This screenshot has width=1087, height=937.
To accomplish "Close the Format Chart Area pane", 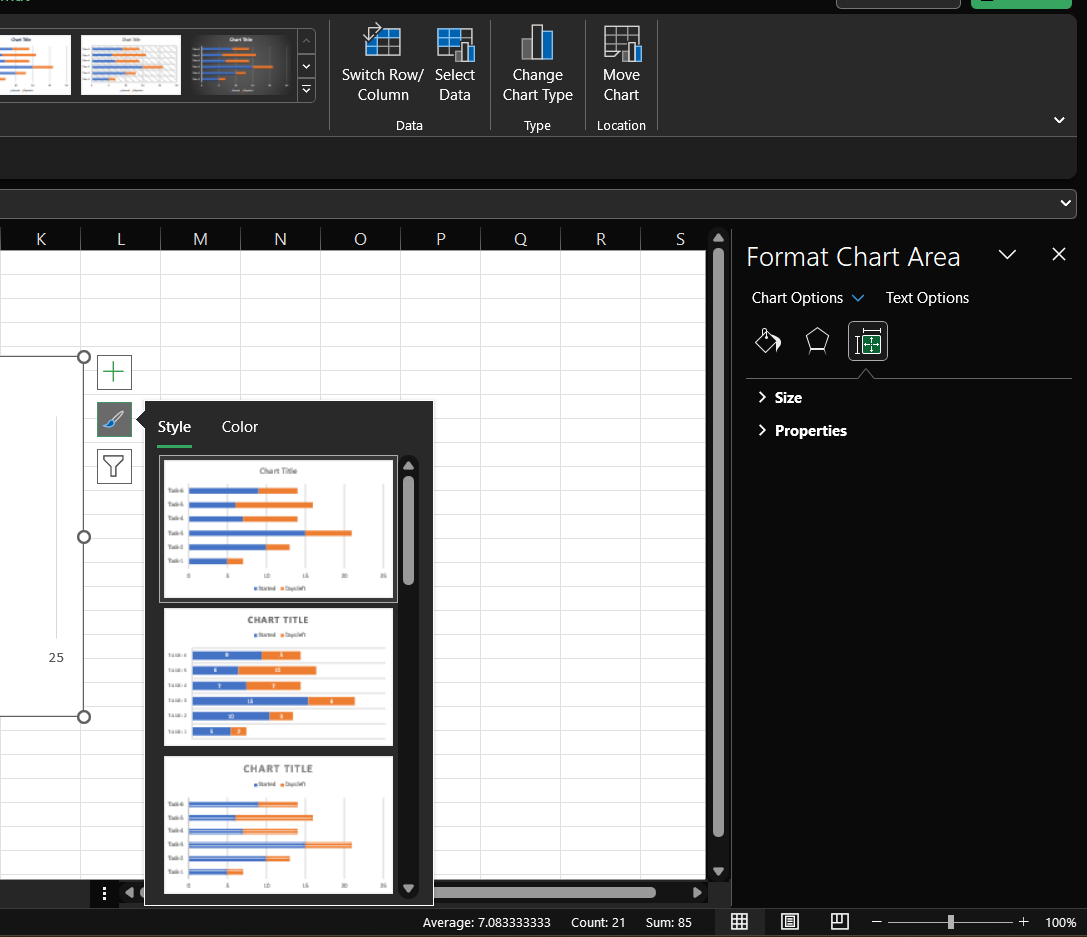I will (1059, 255).
